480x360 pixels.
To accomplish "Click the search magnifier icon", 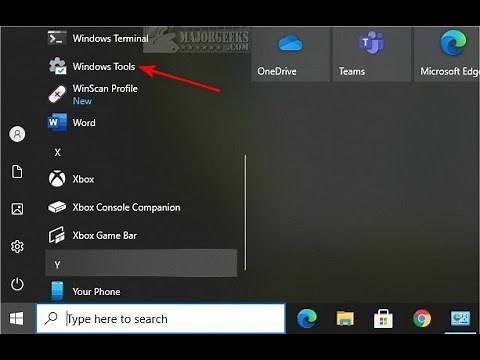I will point(51,318).
